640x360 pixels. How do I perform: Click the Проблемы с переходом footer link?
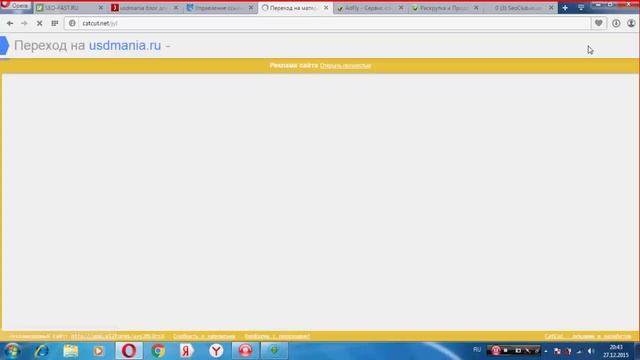[x=277, y=336]
